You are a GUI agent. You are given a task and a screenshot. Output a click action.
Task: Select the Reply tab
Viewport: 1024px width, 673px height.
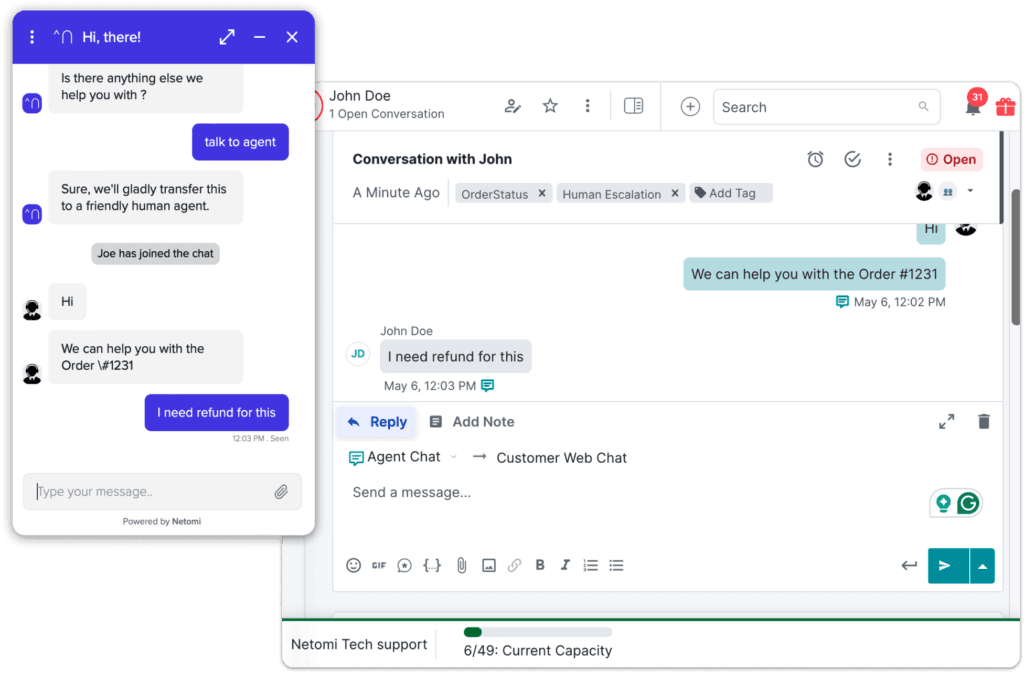tap(376, 421)
